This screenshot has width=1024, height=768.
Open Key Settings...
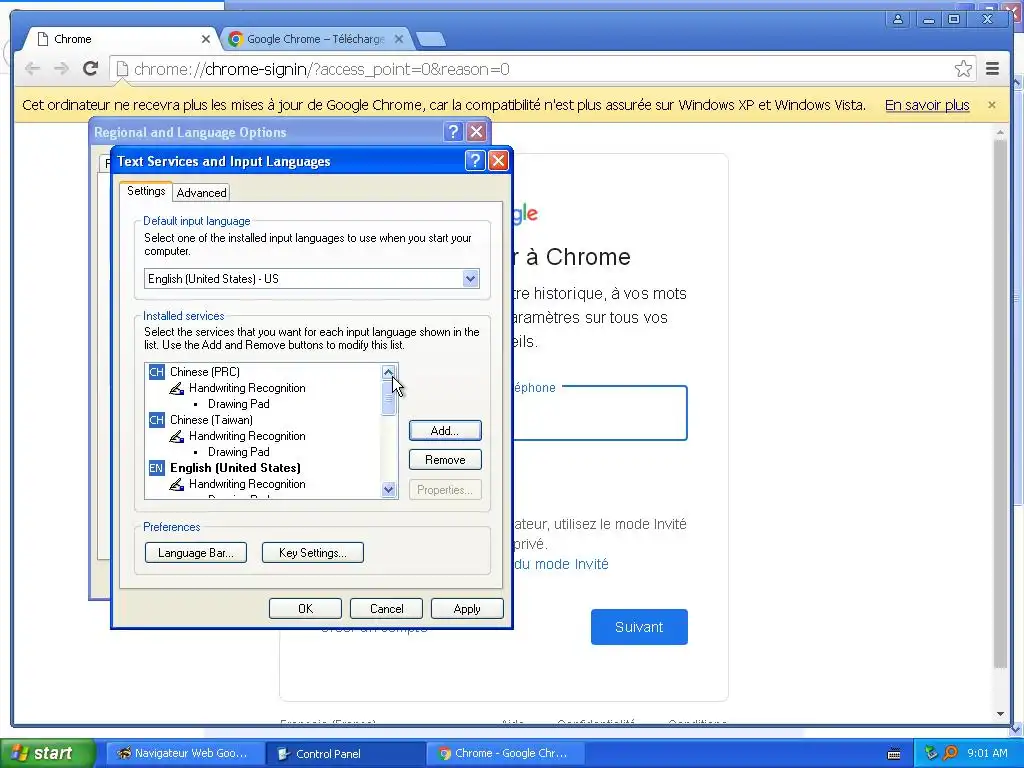(x=312, y=552)
